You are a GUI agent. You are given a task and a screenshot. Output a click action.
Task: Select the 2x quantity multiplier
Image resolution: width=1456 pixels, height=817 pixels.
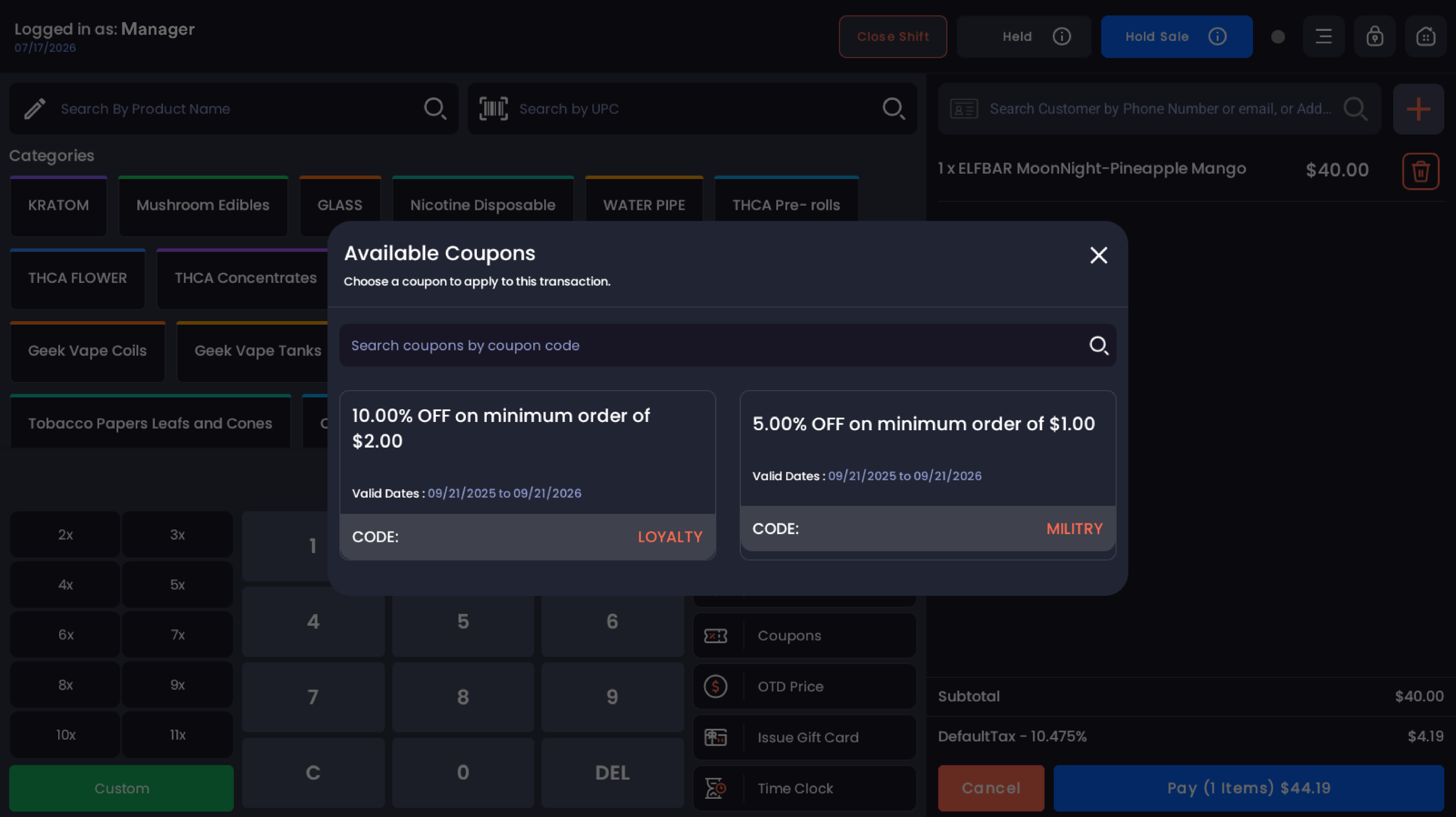66,535
